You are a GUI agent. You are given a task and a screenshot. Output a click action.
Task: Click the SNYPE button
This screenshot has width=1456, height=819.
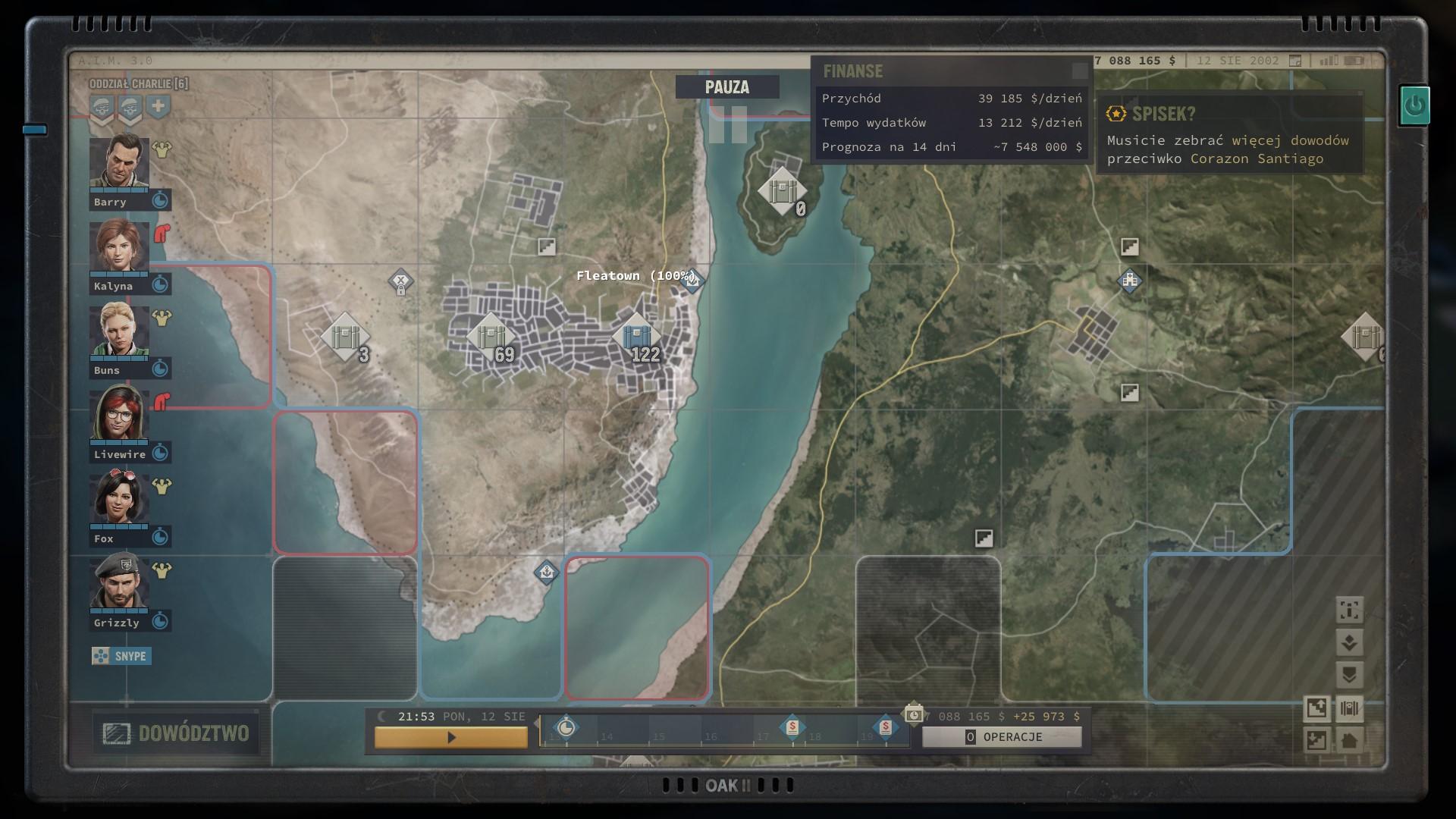121,656
